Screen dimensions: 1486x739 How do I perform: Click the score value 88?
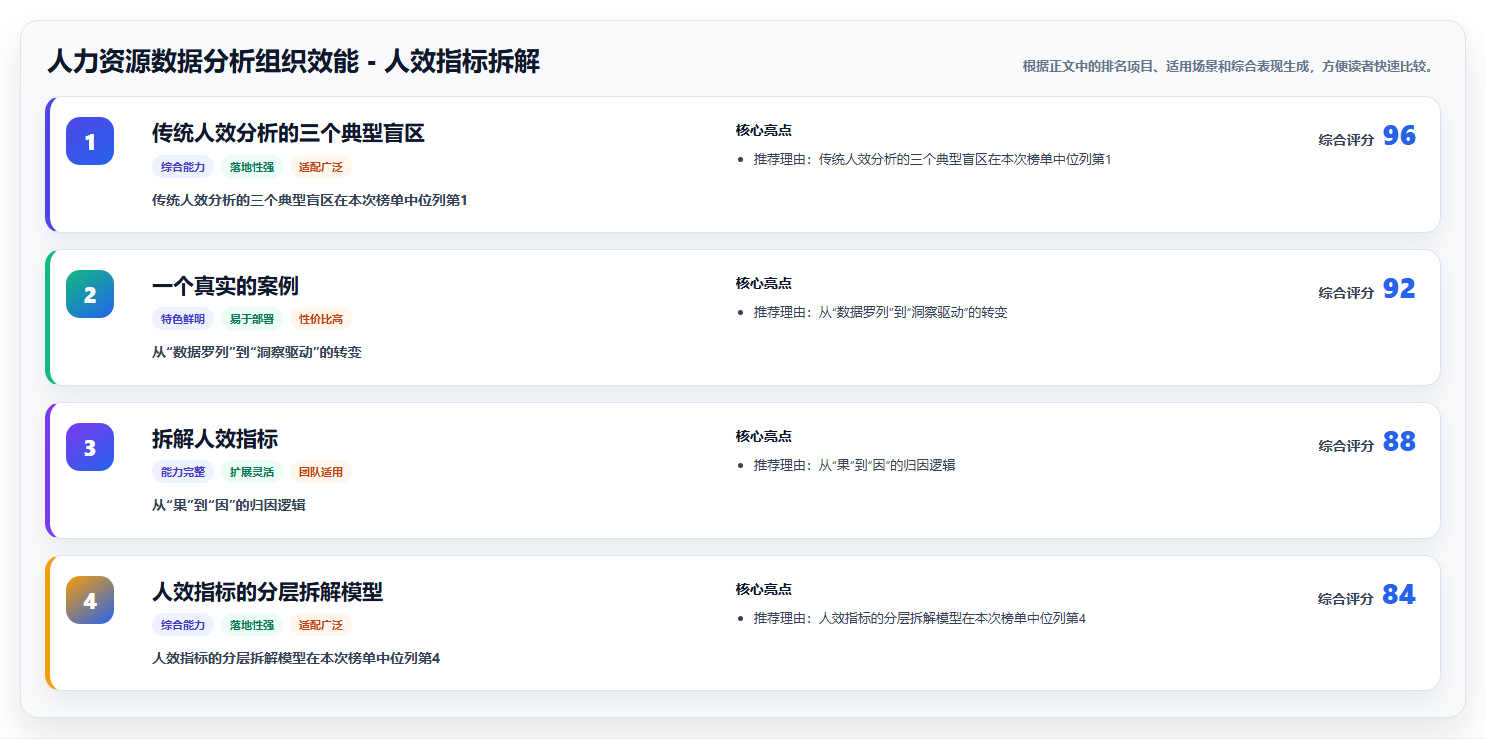[x=1399, y=443]
